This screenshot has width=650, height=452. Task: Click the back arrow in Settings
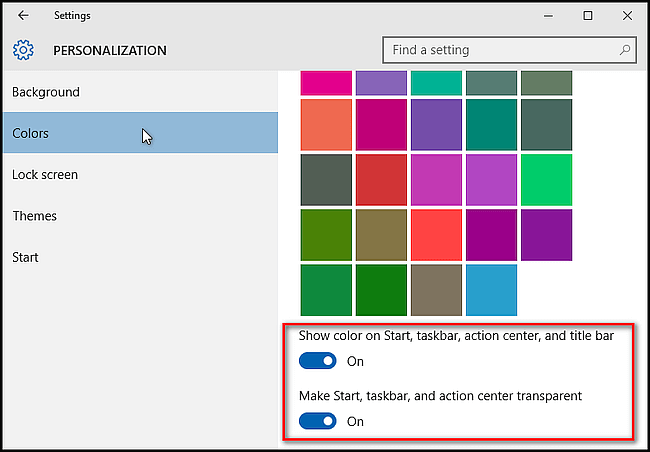coord(23,16)
